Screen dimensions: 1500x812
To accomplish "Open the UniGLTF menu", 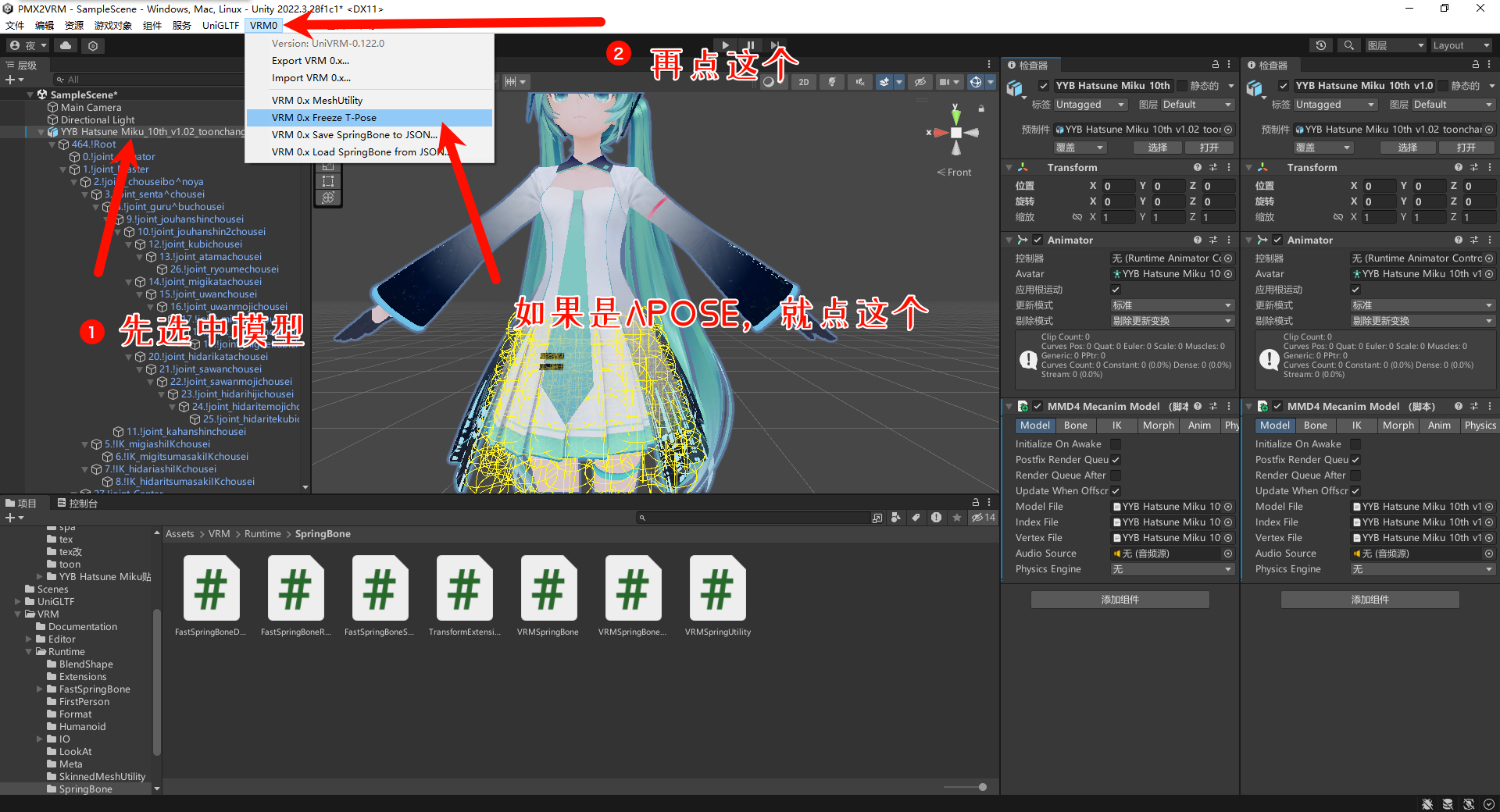I will pos(220,26).
